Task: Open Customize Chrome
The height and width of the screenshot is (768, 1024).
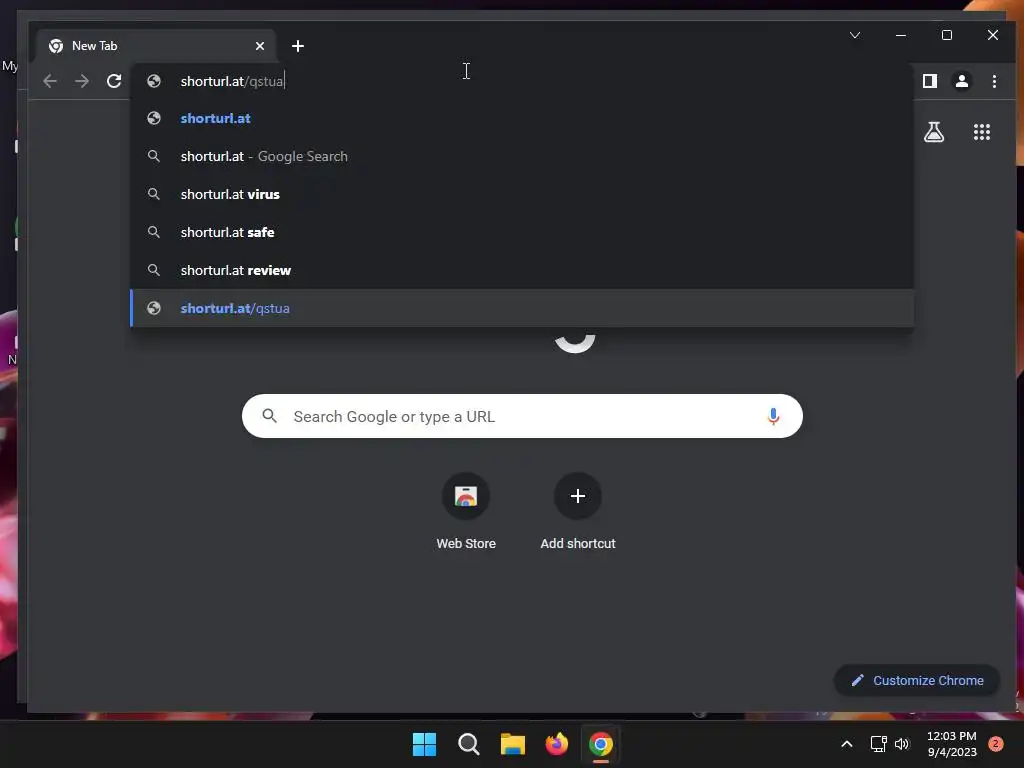Action: (x=917, y=680)
